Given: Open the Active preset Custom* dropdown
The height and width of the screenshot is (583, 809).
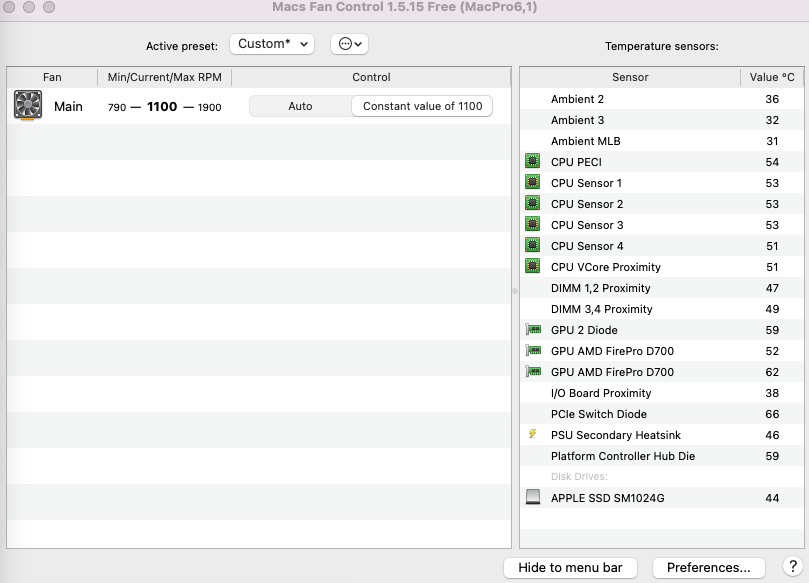Looking at the screenshot, I should click(x=272, y=44).
